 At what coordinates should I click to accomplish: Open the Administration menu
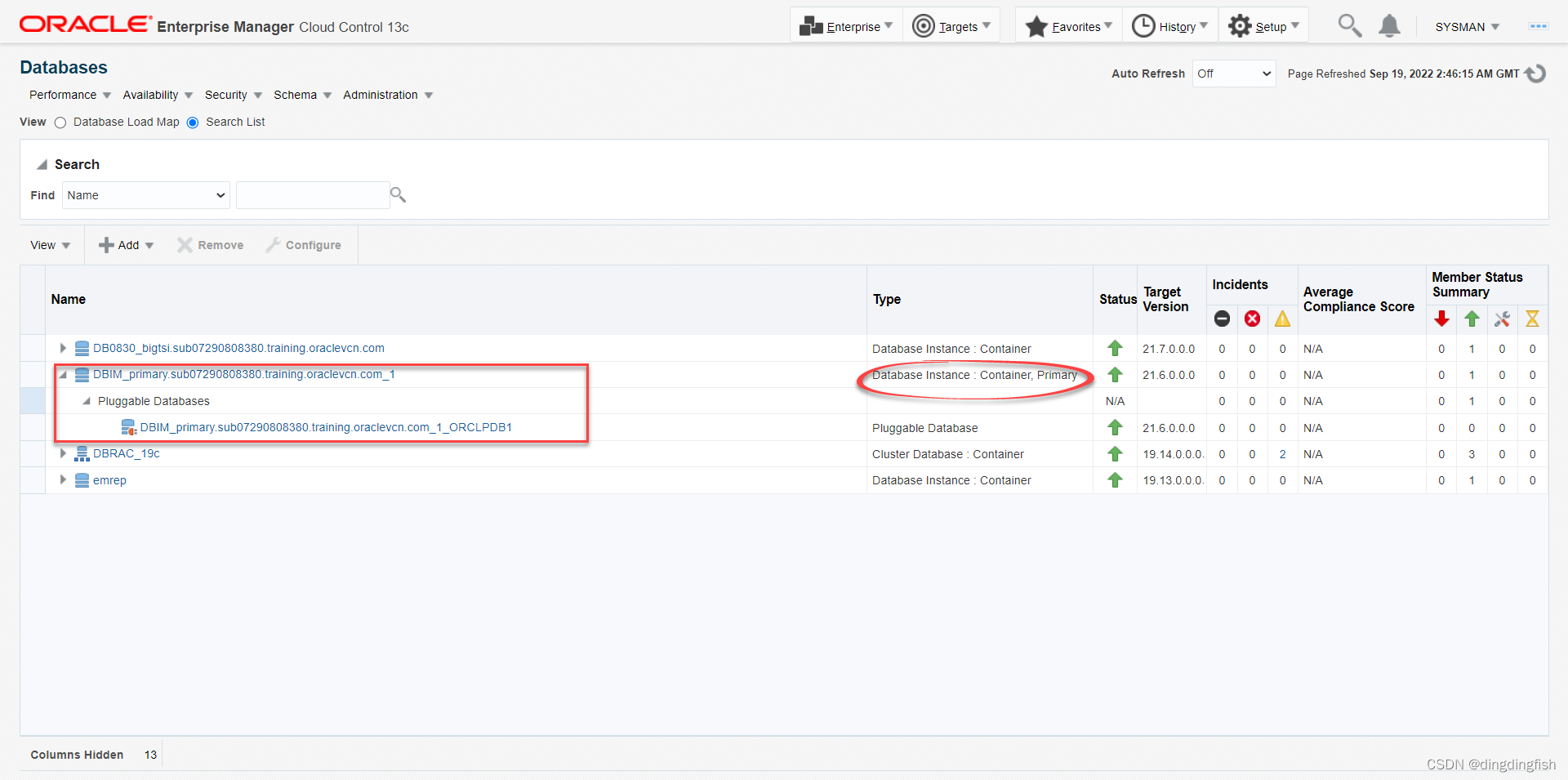coord(387,95)
